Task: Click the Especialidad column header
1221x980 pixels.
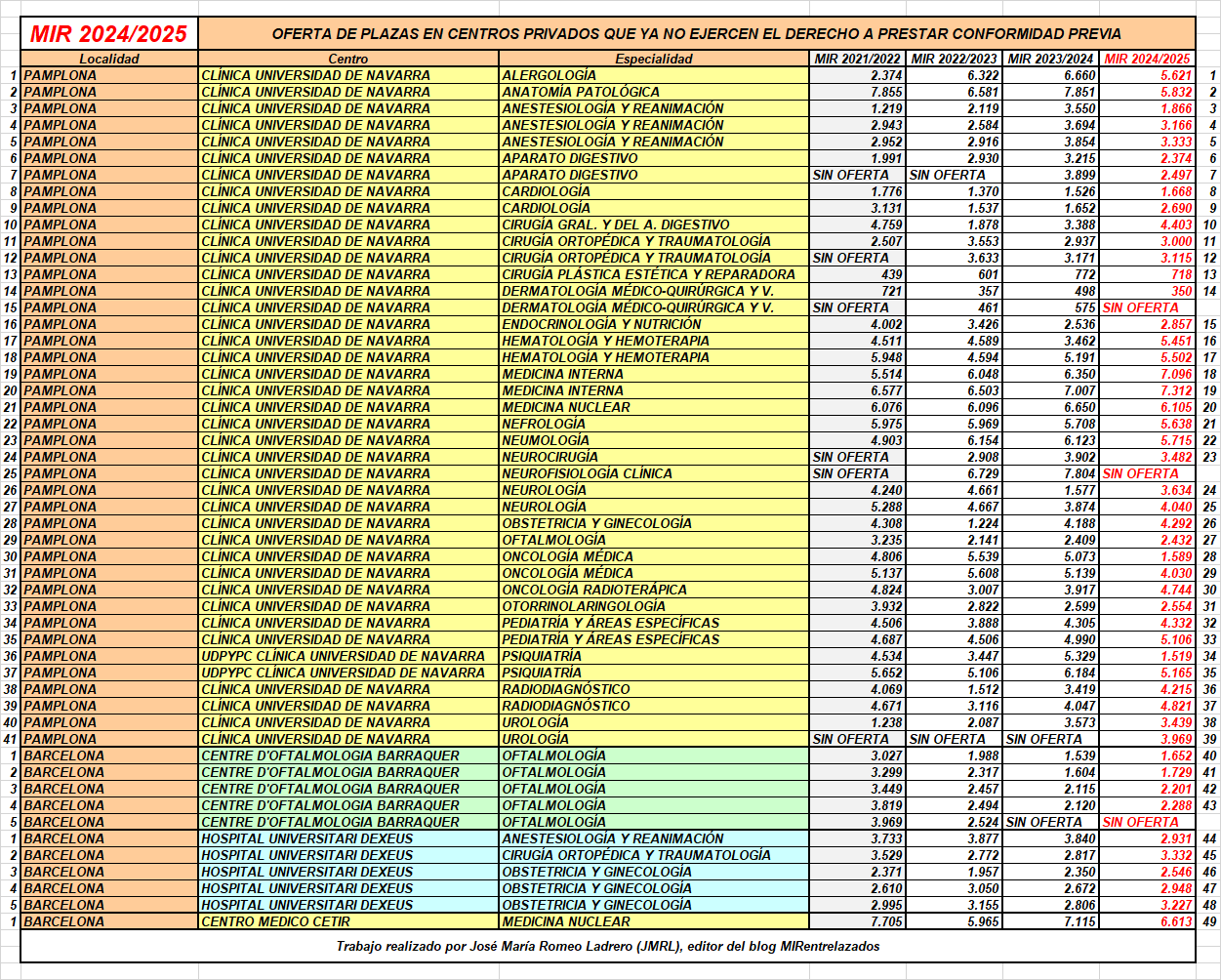Action: click(x=654, y=59)
